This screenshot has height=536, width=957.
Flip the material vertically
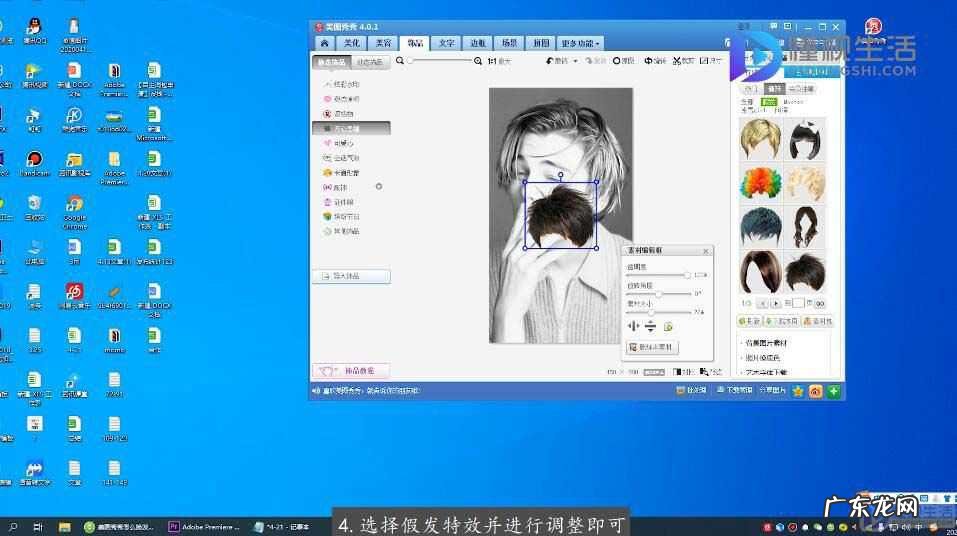651,327
